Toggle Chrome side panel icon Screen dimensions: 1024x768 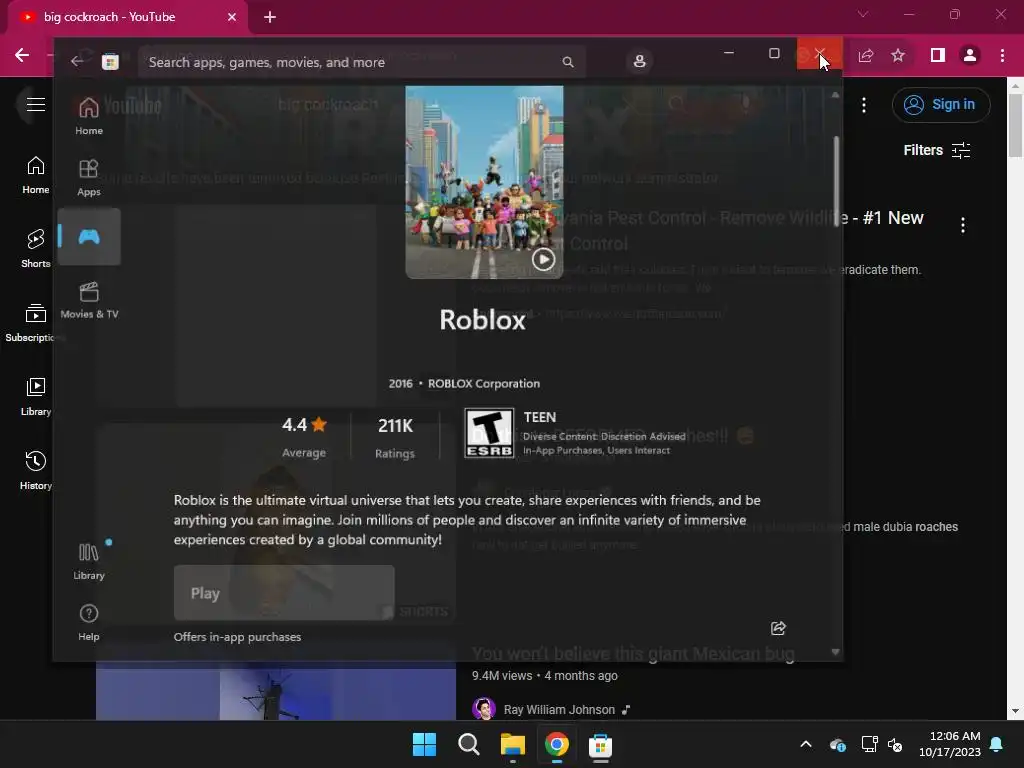pos(938,56)
